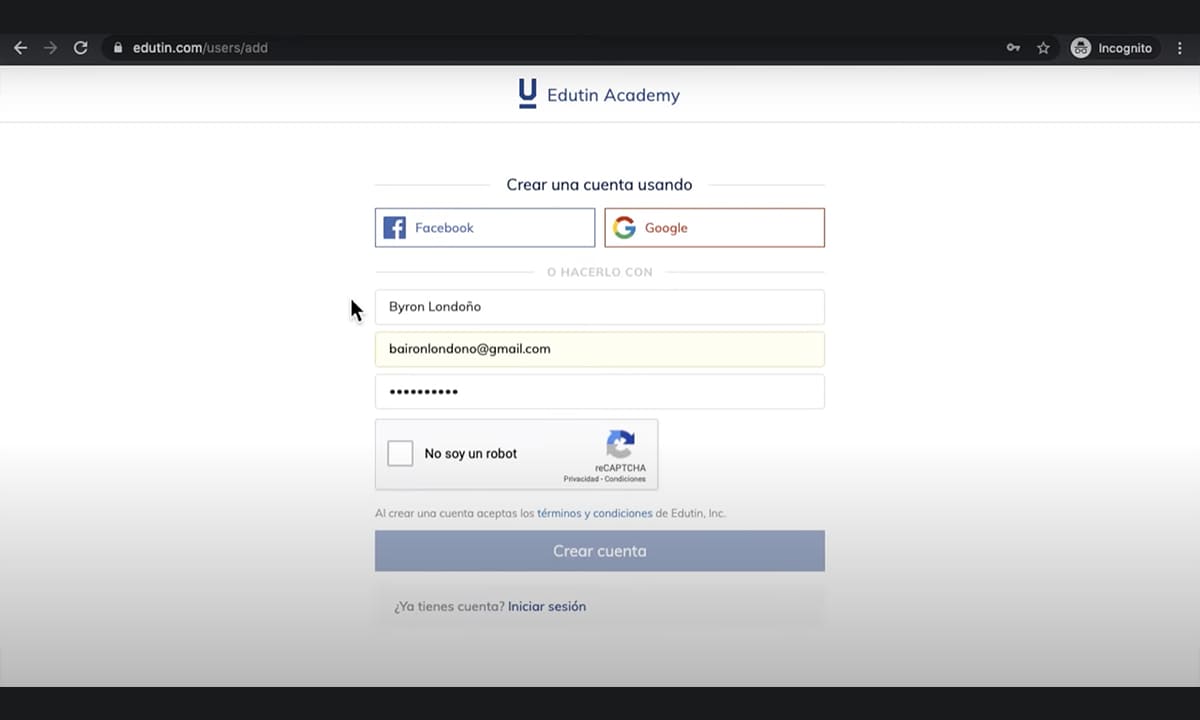Click the padlock icon in address bar
1200x720 pixels.
pyautogui.click(x=118, y=48)
